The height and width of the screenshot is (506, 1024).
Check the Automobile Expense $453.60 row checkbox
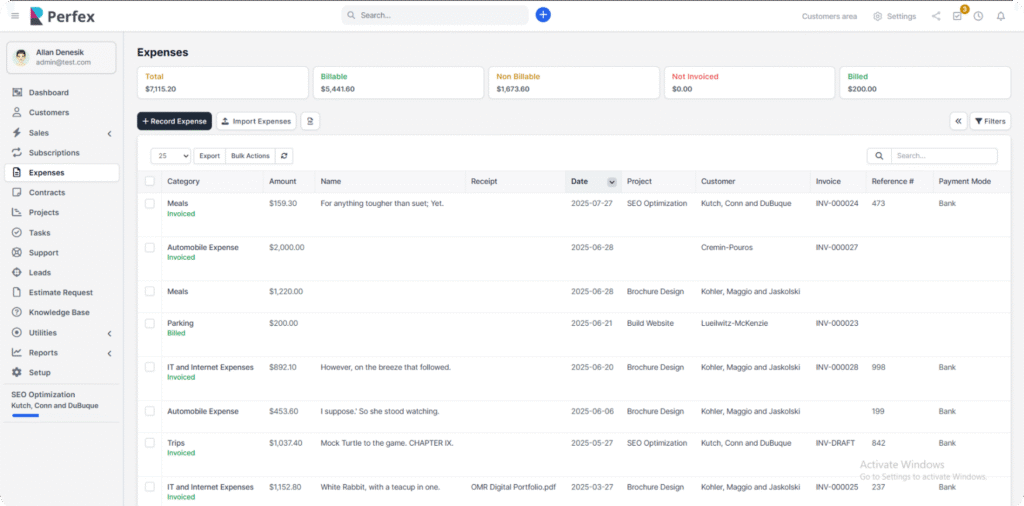click(150, 411)
